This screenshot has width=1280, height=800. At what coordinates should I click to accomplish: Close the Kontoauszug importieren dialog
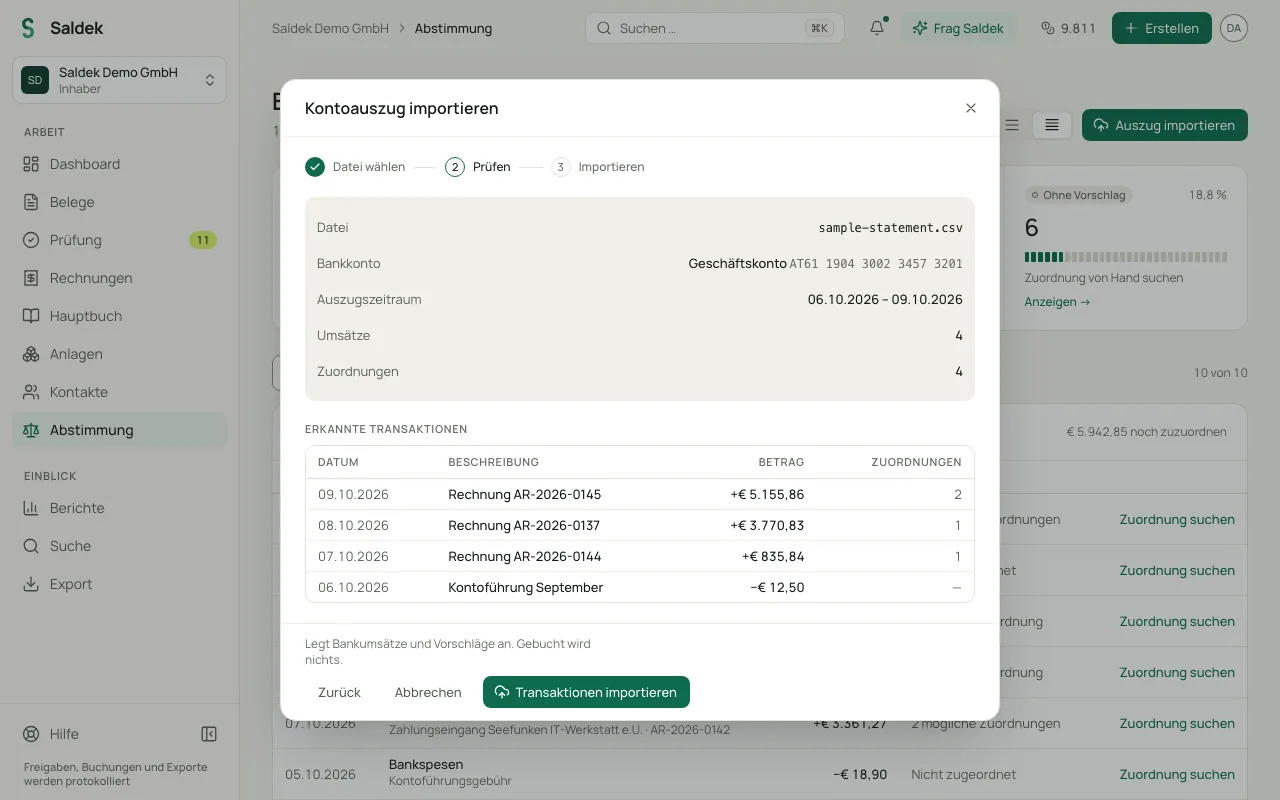click(970, 108)
